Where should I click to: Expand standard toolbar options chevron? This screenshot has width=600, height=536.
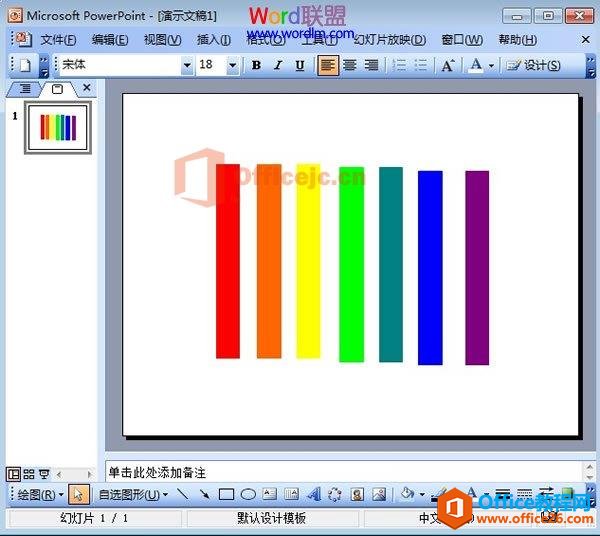pyautogui.click(x=44, y=65)
